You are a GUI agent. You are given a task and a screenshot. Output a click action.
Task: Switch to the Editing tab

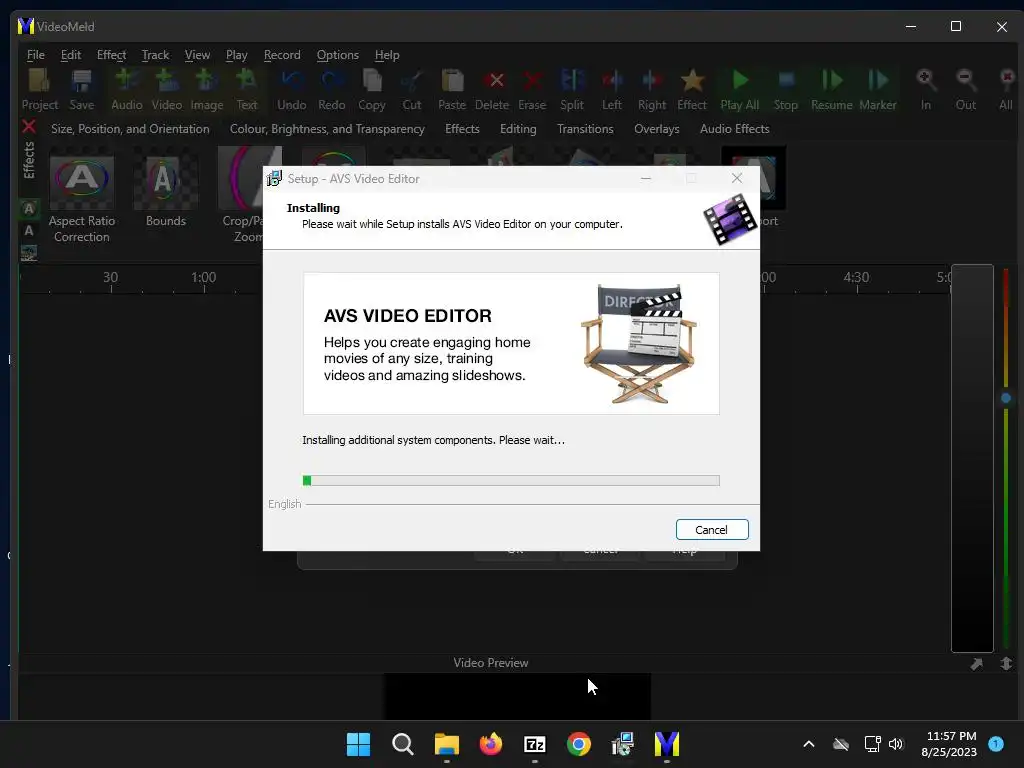(x=518, y=129)
